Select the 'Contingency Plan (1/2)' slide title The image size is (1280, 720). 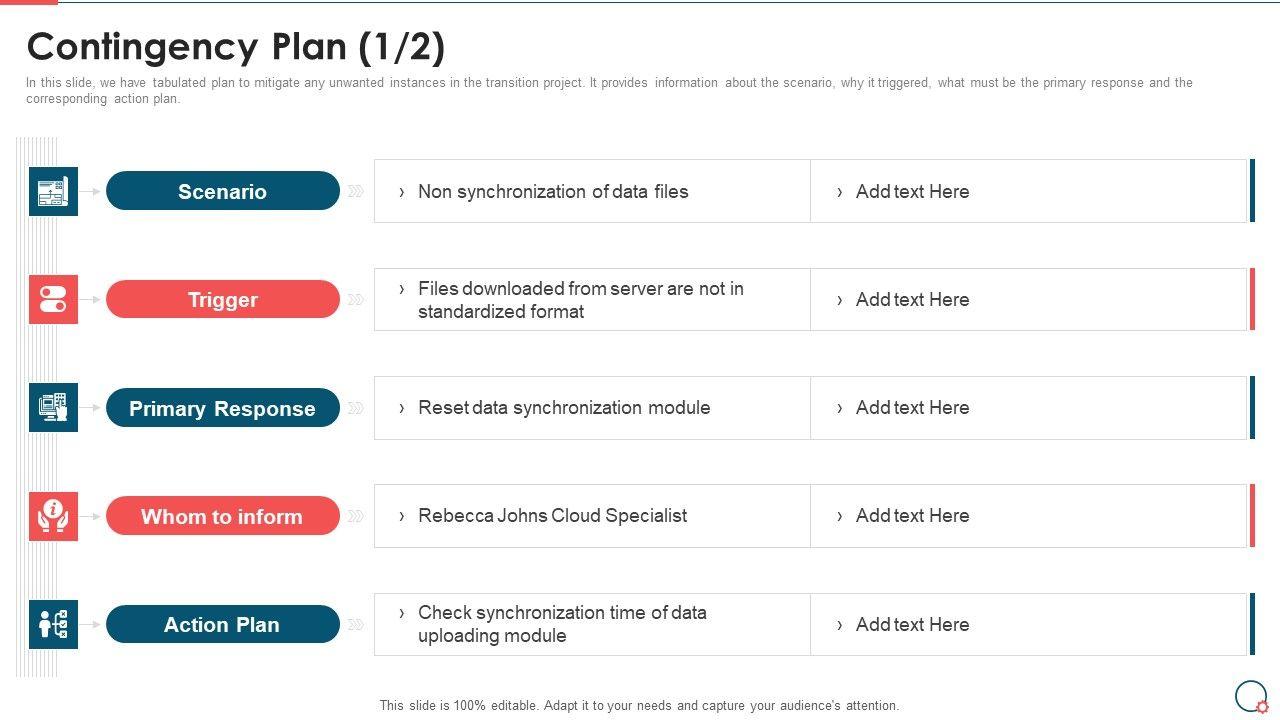pyautogui.click(x=236, y=47)
